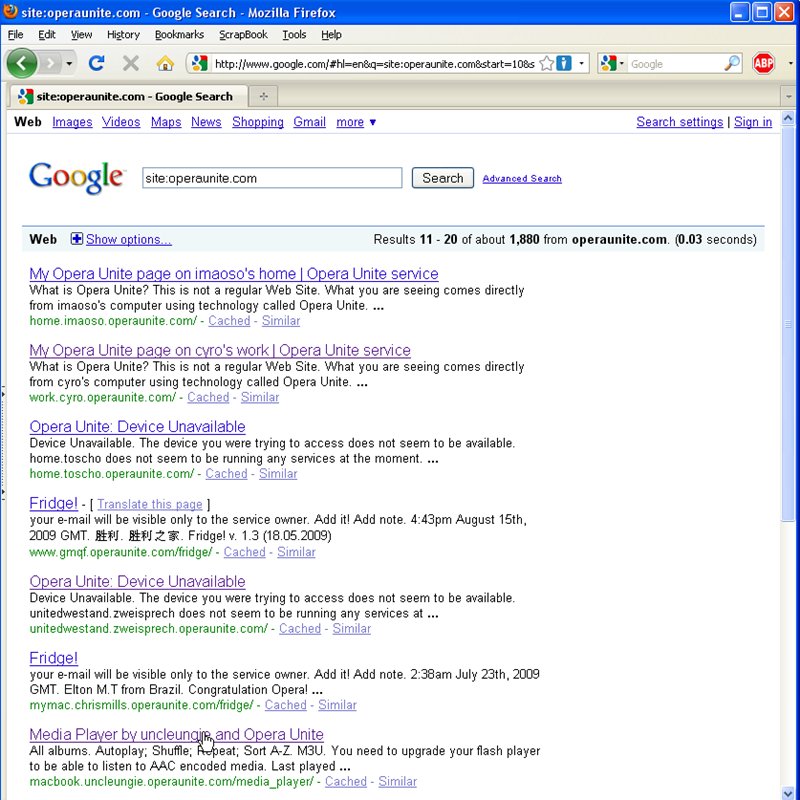Select the site:operaunite.com Google Search tab
The height and width of the screenshot is (800, 800).
coord(128,96)
